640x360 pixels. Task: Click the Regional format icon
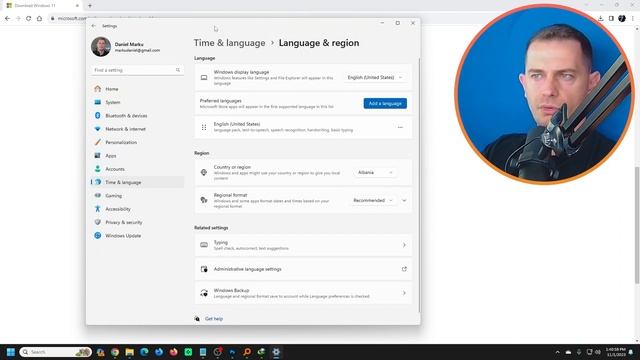pos(204,200)
